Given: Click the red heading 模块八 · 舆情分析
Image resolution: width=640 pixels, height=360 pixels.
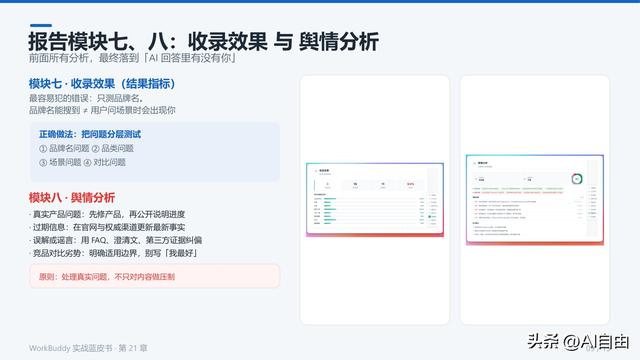Looking at the screenshot, I should tap(72, 198).
